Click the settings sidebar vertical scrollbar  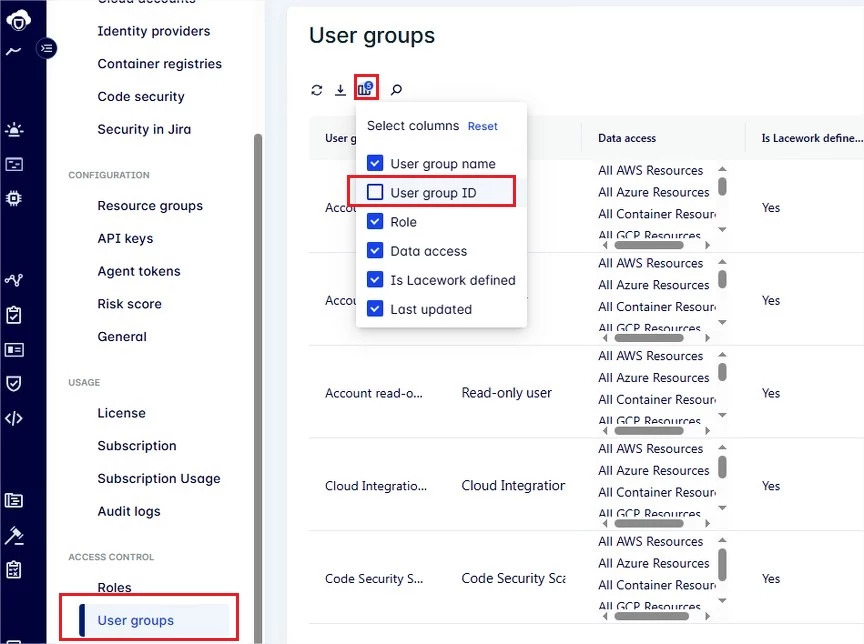(257, 386)
